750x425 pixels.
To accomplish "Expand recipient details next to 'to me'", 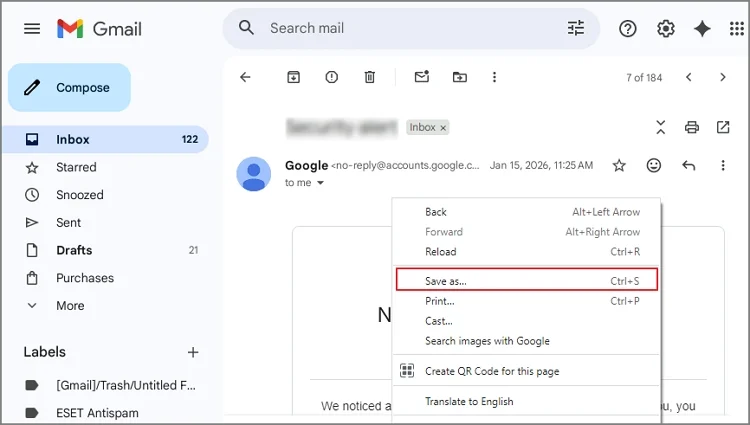I will [x=320, y=183].
